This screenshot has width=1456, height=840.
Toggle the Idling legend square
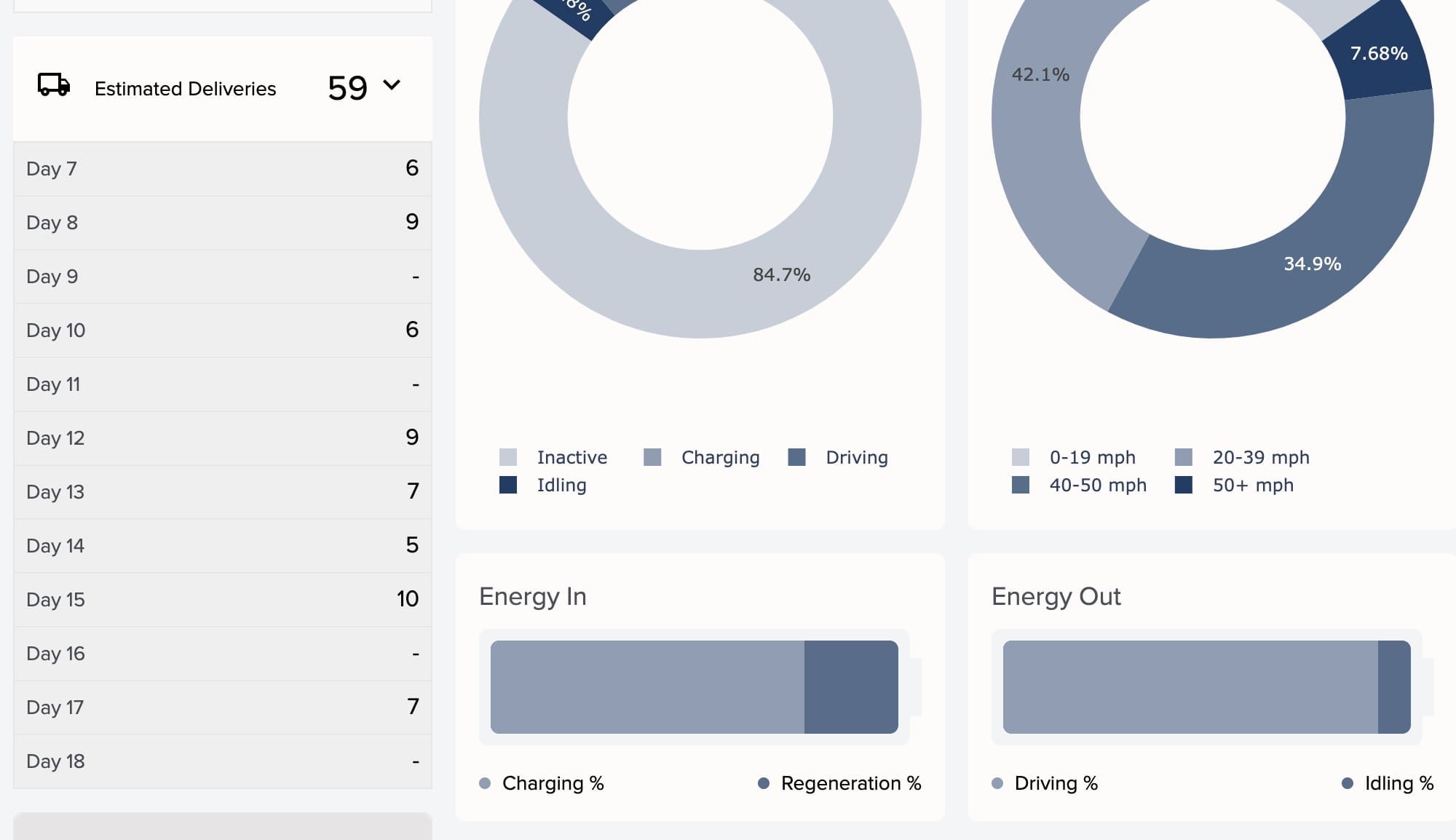click(x=508, y=485)
